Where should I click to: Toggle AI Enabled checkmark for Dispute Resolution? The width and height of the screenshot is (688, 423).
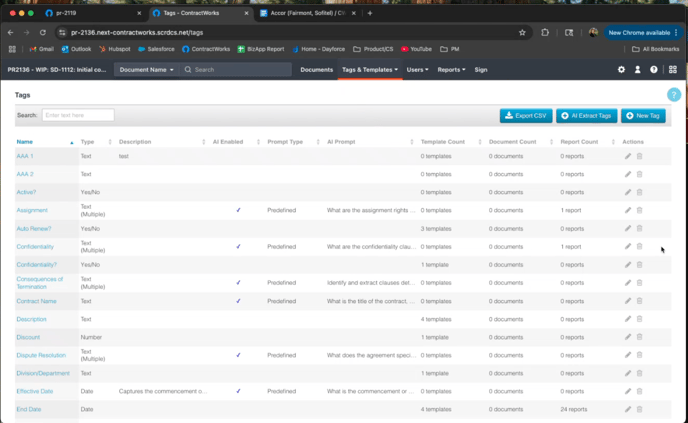tap(238, 355)
